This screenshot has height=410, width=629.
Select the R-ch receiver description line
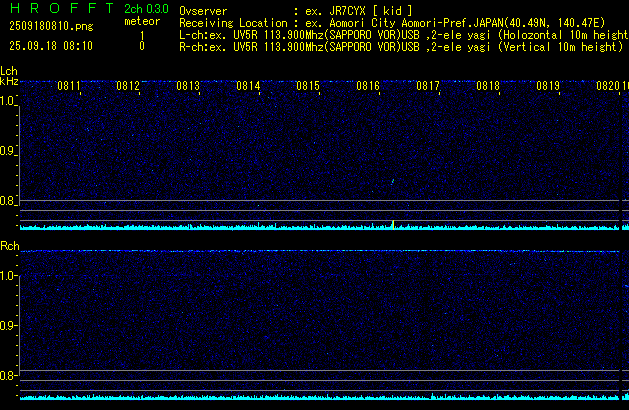tap(400, 46)
